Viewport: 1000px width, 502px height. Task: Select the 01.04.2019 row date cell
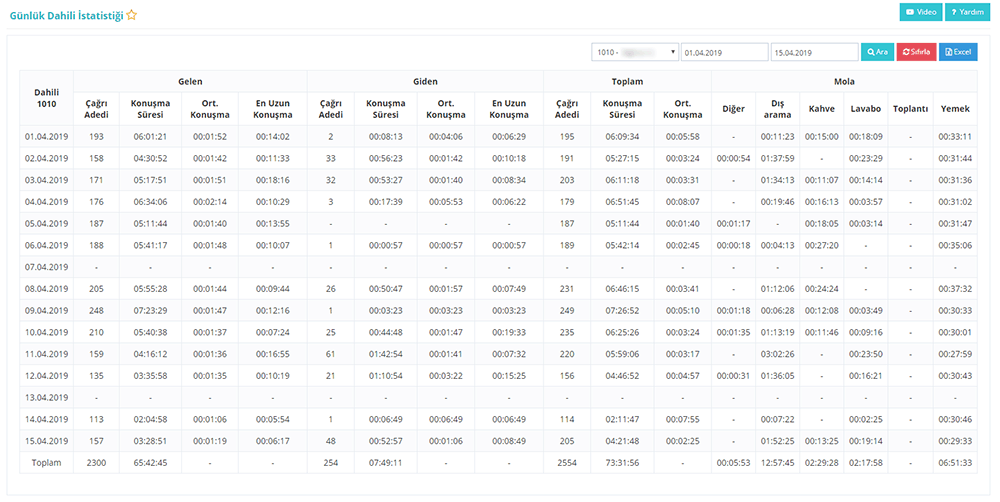[45, 136]
